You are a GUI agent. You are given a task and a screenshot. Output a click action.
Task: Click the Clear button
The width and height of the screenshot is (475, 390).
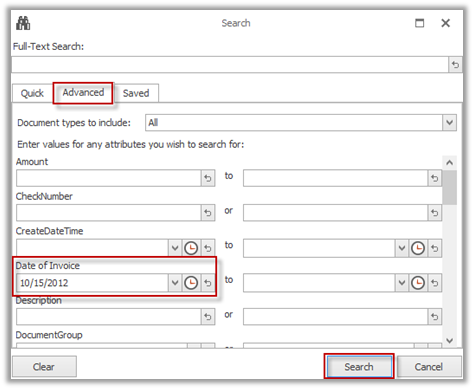coord(44,367)
